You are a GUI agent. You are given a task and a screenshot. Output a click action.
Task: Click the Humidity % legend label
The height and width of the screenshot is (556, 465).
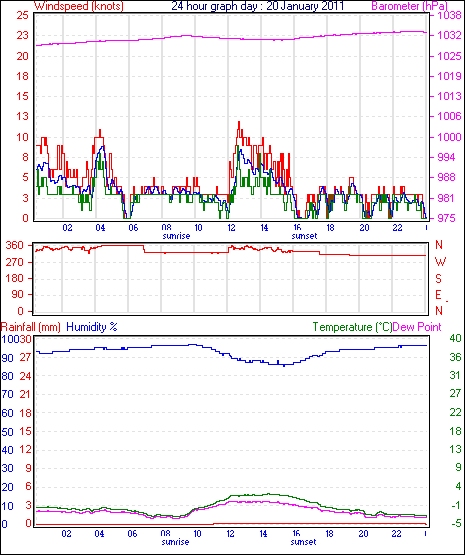point(92,327)
